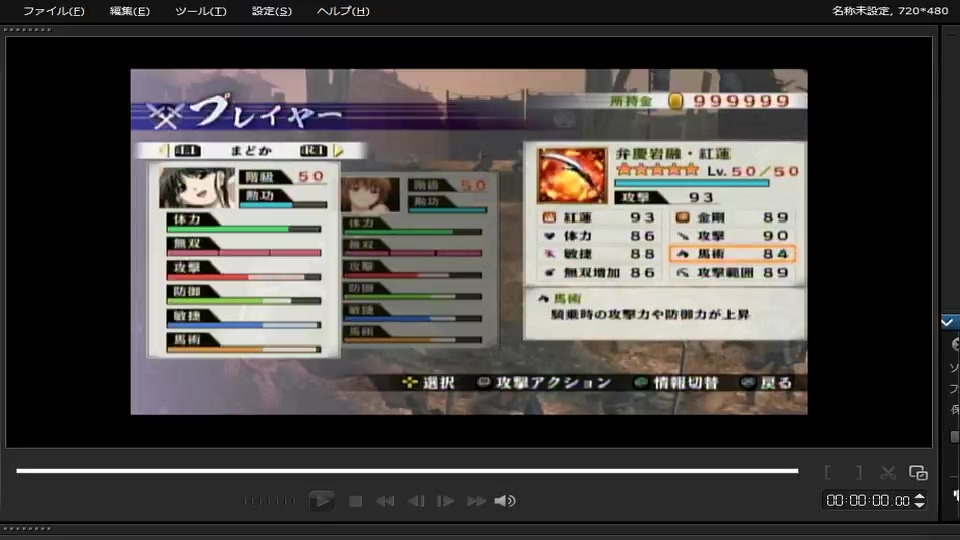Image resolution: width=960 pixels, height=540 pixels.
Task: Click 999999 gold amount in the preview
Action: coord(741,101)
